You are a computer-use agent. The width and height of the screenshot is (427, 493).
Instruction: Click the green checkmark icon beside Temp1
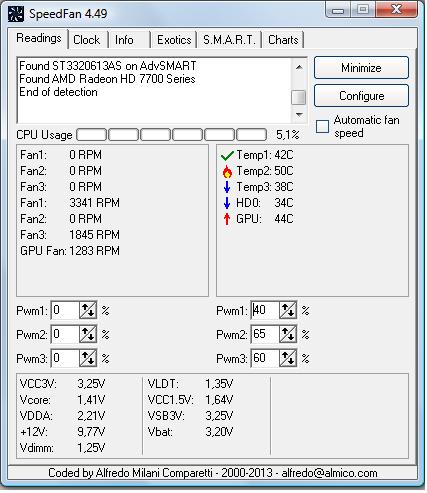pos(227,155)
